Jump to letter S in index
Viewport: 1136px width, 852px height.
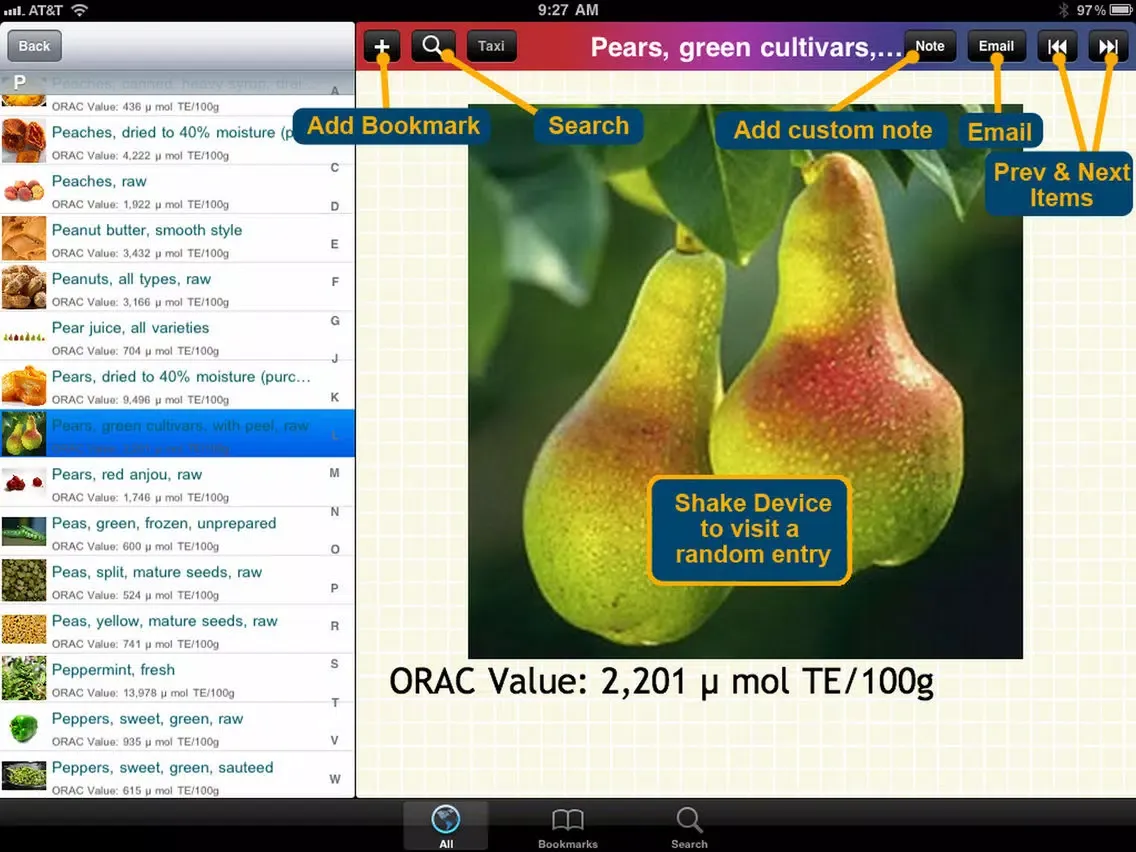(x=335, y=664)
